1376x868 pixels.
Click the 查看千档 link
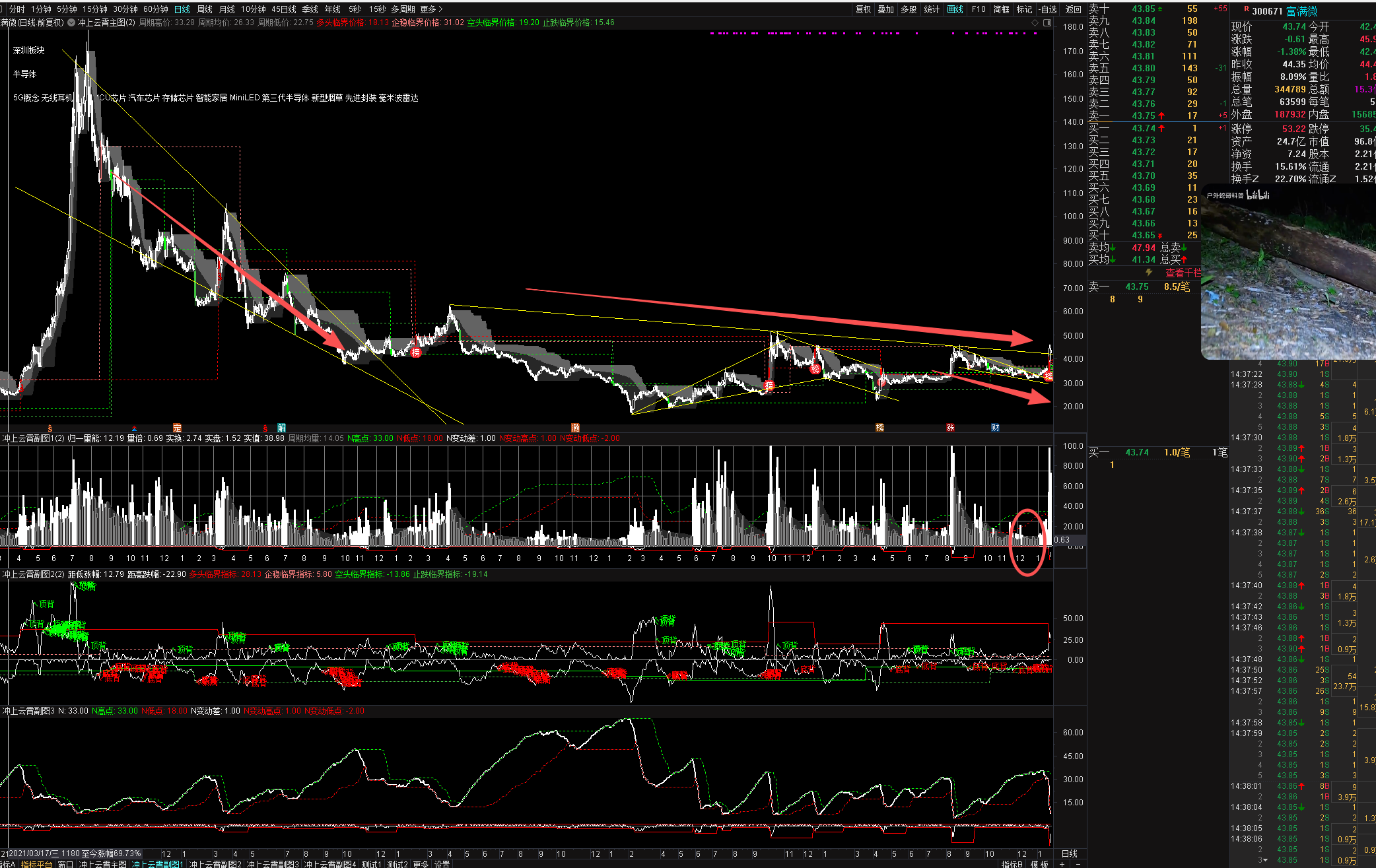pos(1183,273)
